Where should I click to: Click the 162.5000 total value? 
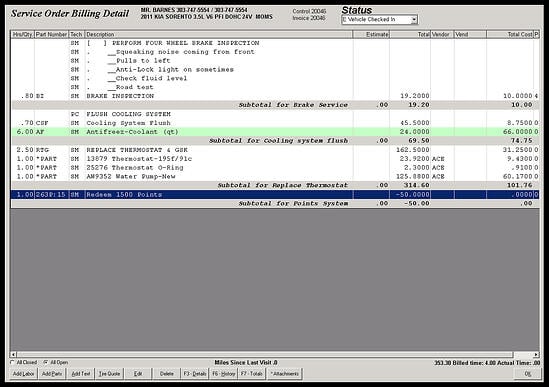tap(413, 150)
